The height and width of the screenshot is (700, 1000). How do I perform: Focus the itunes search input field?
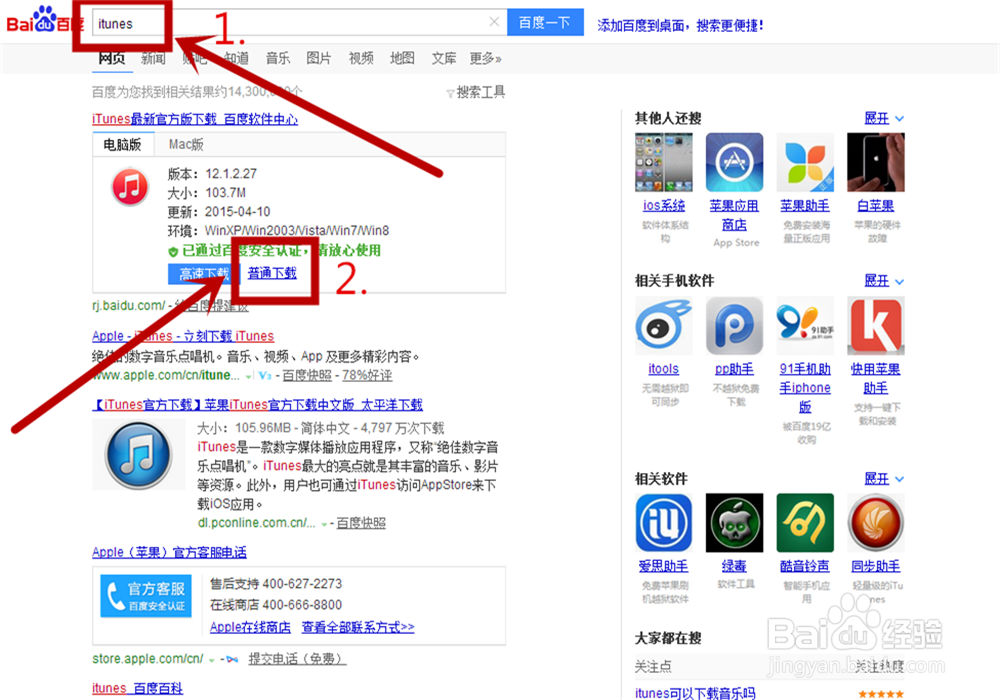click(298, 22)
